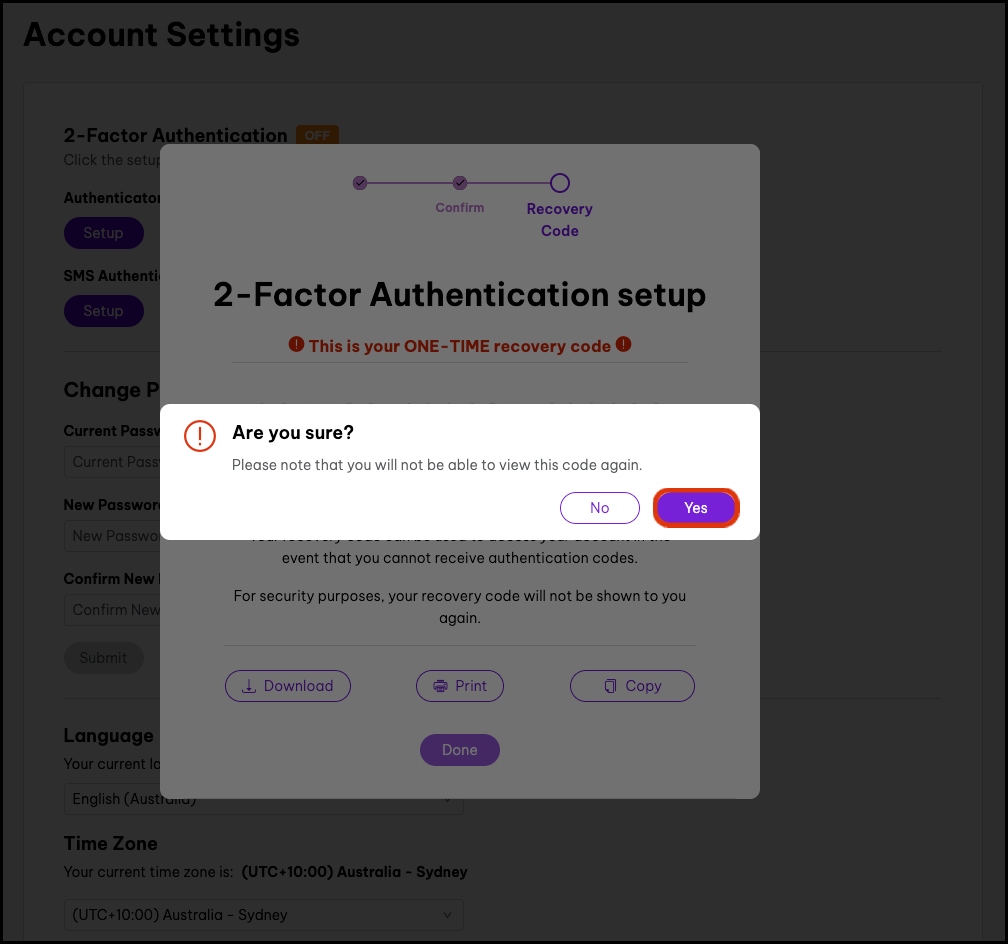
Task: Open the Time Zone dropdown
Action: (x=263, y=915)
